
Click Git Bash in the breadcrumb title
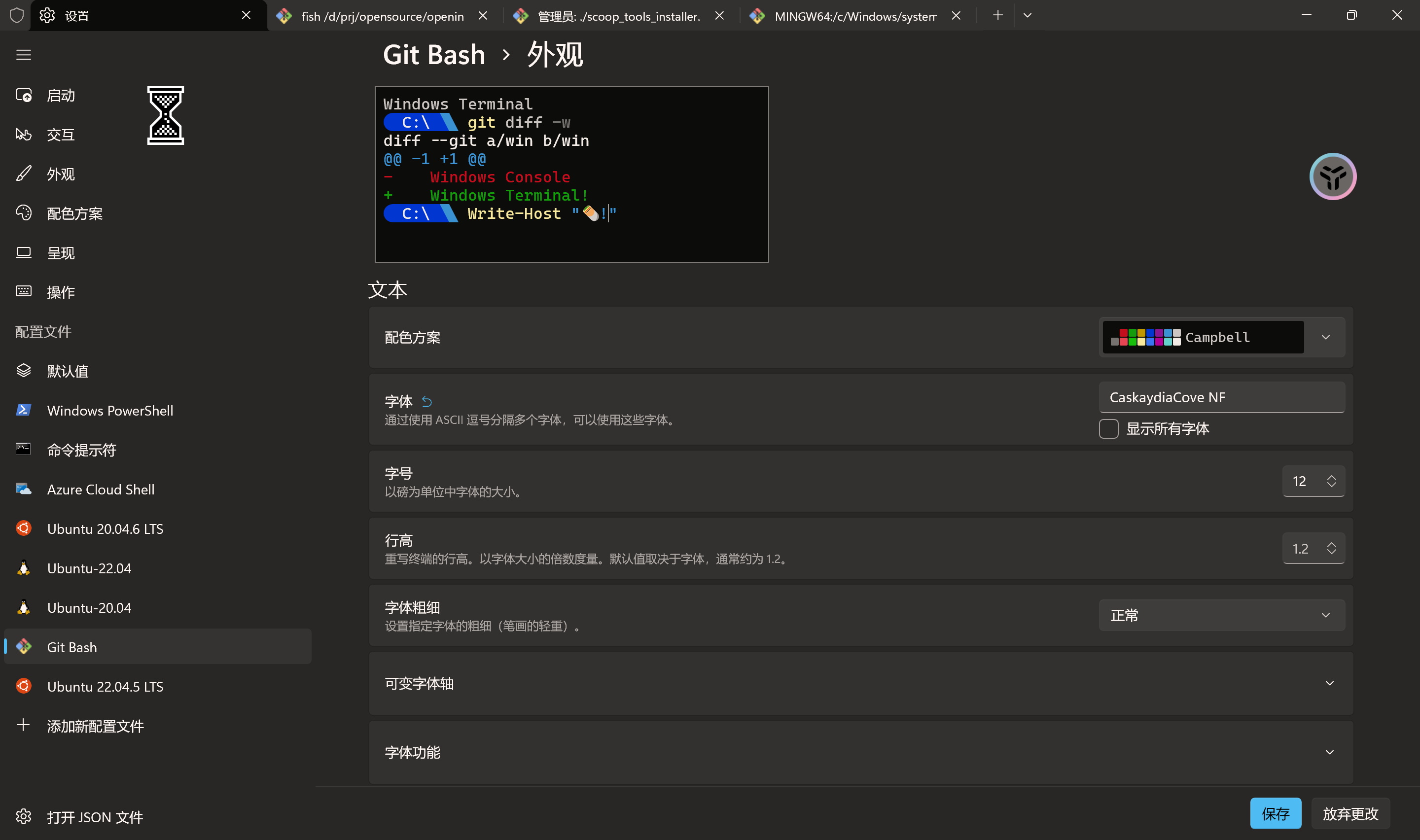pyautogui.click(x=434, y=55)
